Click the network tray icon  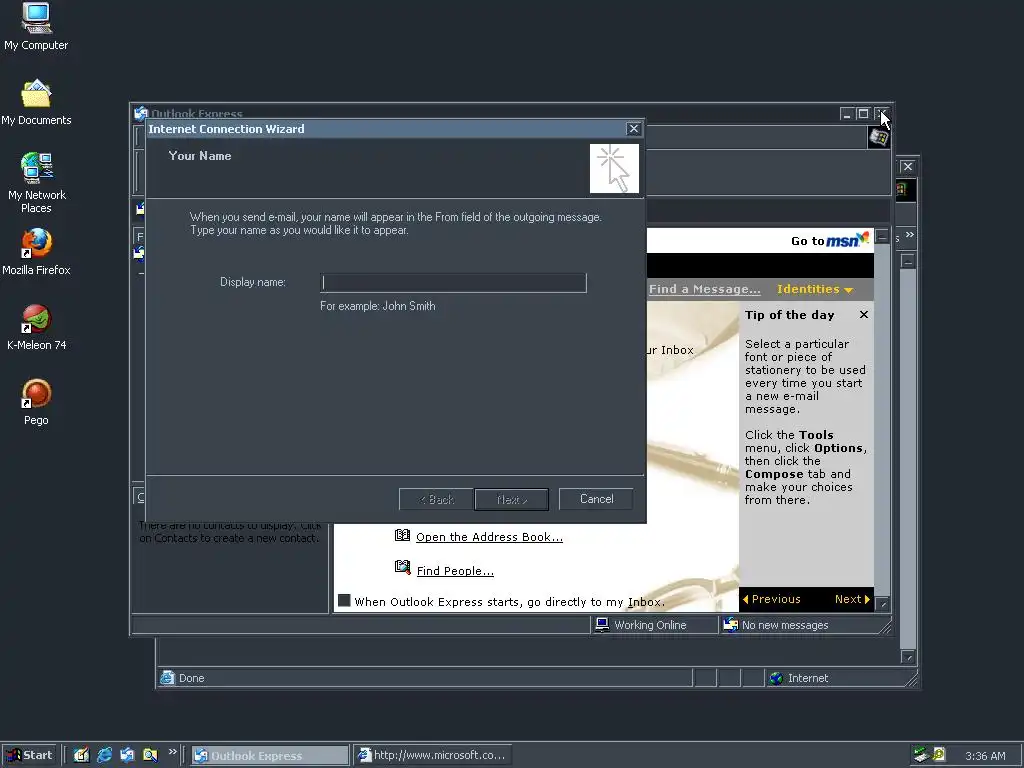[921, 755]
